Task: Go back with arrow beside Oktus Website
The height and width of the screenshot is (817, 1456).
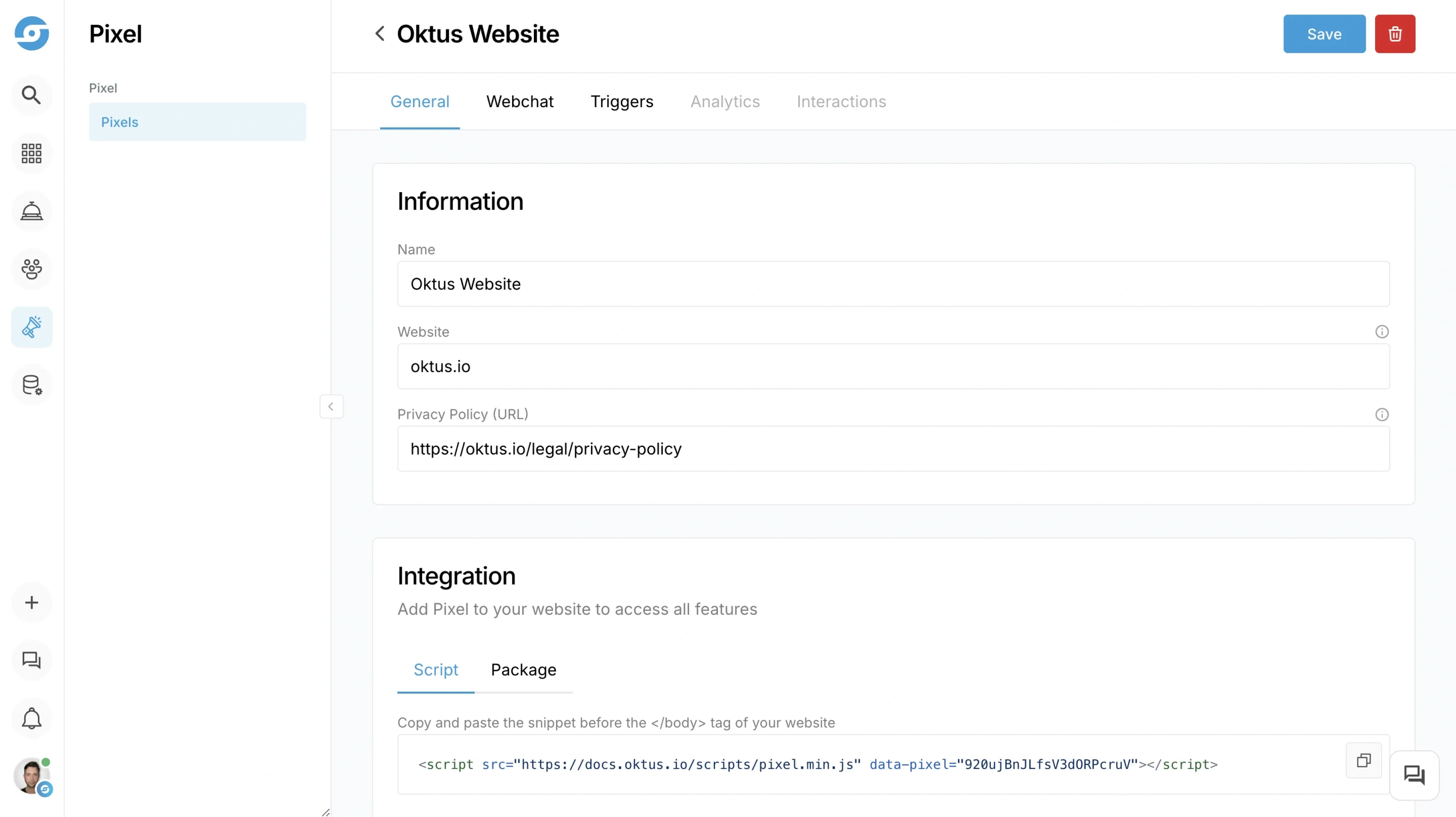Action: [x=380, y=33]
